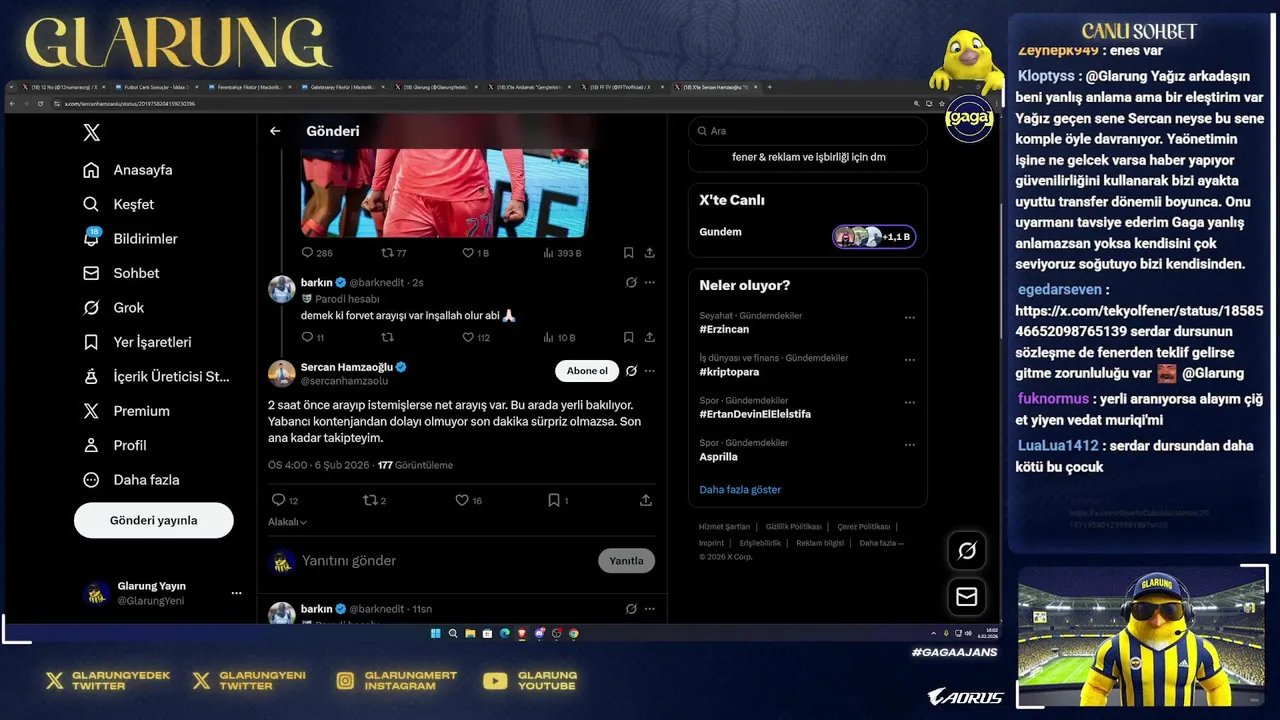Repost icon on top post with 77
Image resolution: width=1280 pixels, height=720 pixels.
[x=387, y=253]
